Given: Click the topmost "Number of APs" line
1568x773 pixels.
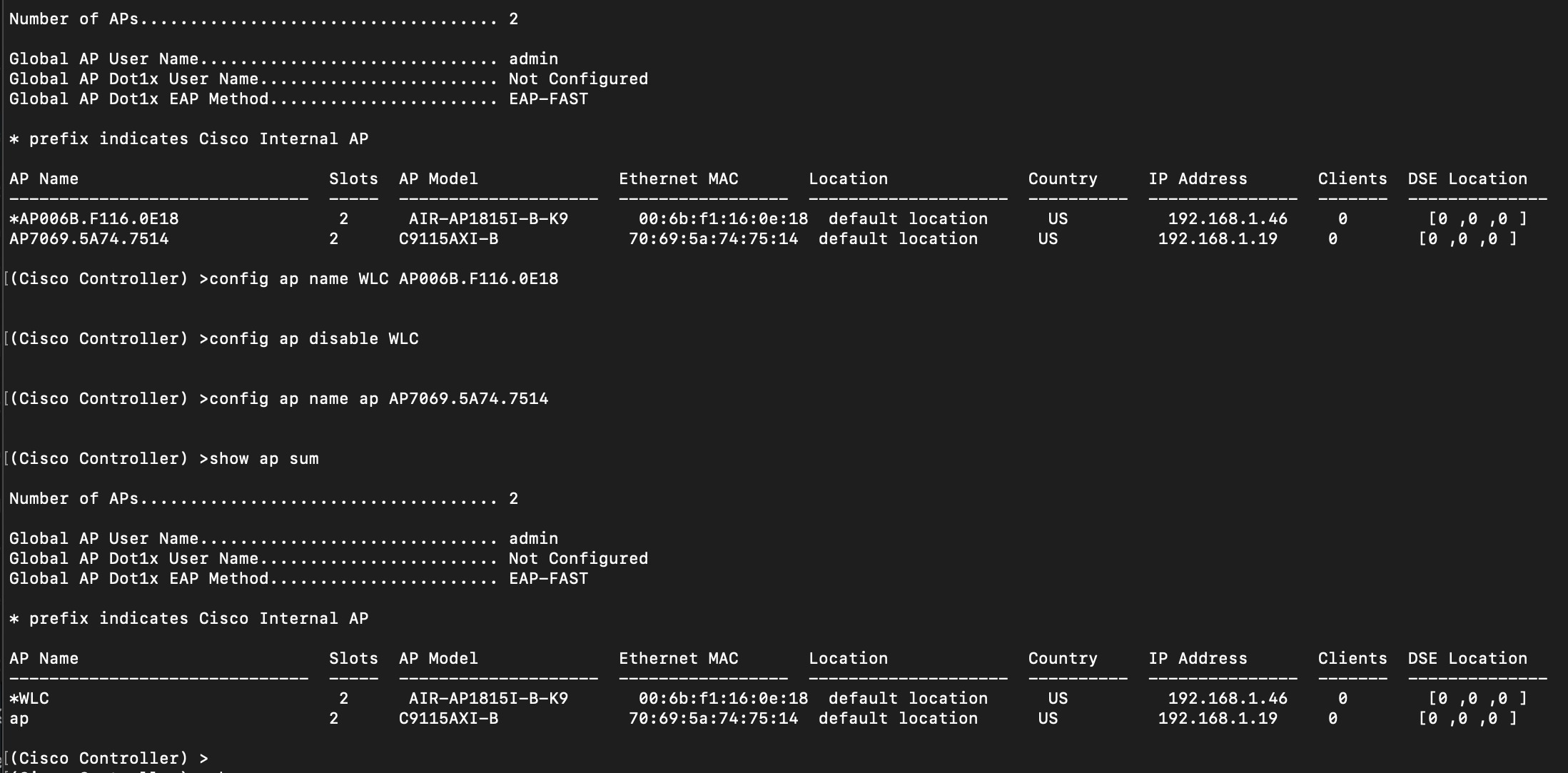Looking at the screenshot, I should (x=263, y=19).
